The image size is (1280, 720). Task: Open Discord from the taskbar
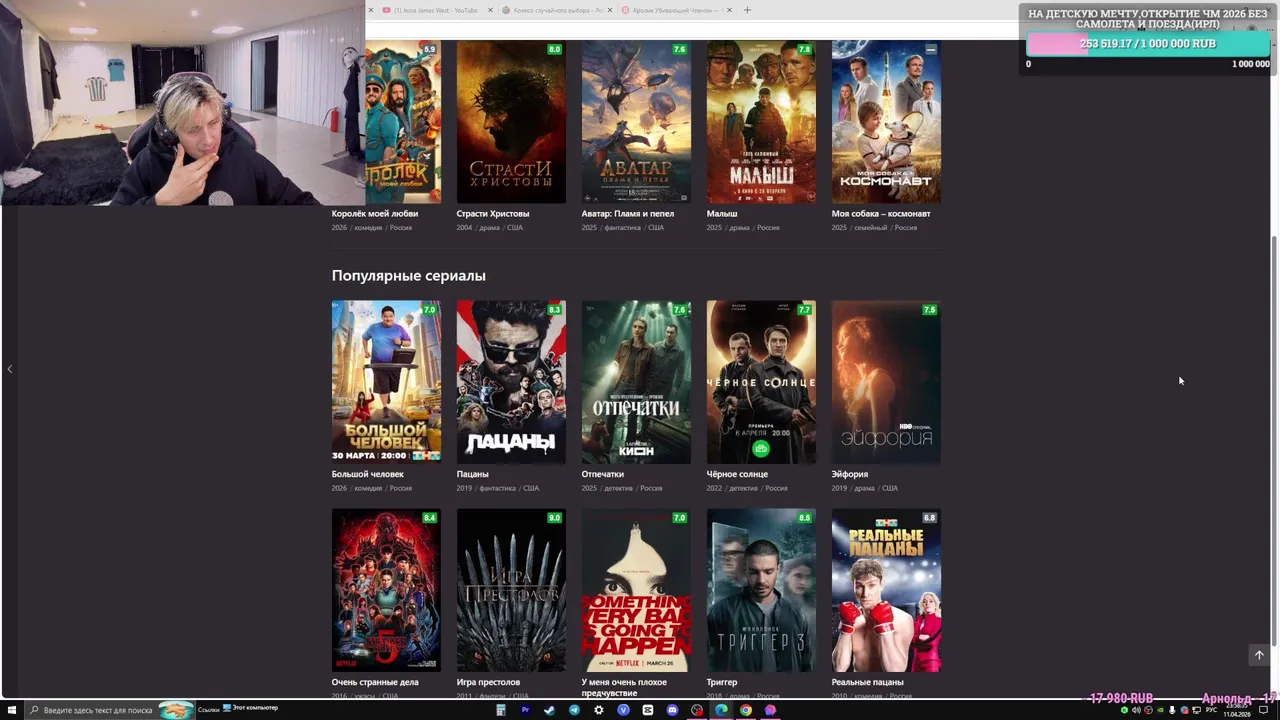coord(672,710)
